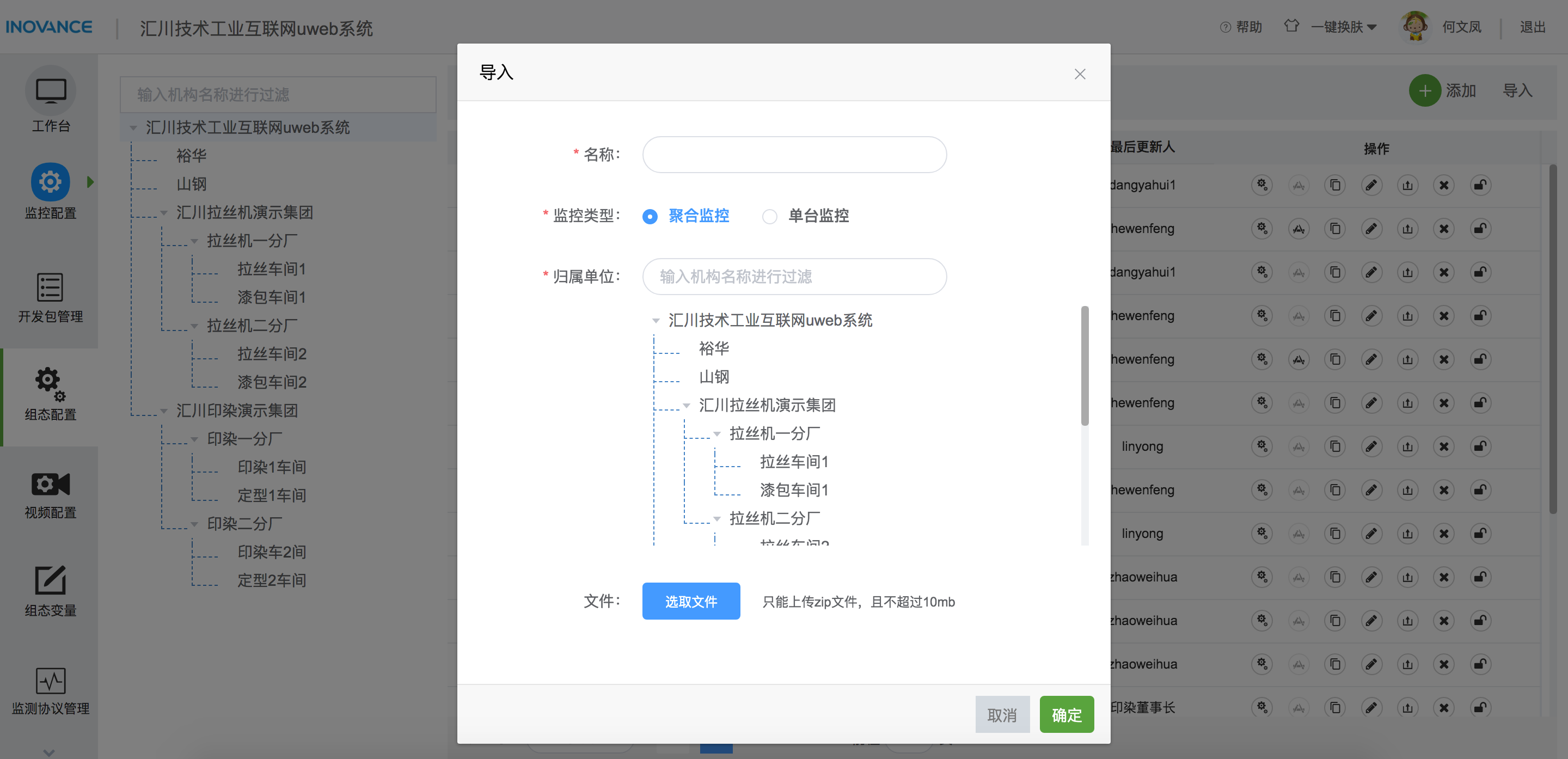Collapse the 拉丝机一分厂 tree node
1568x759 pixels.
[x=716, y=433]
